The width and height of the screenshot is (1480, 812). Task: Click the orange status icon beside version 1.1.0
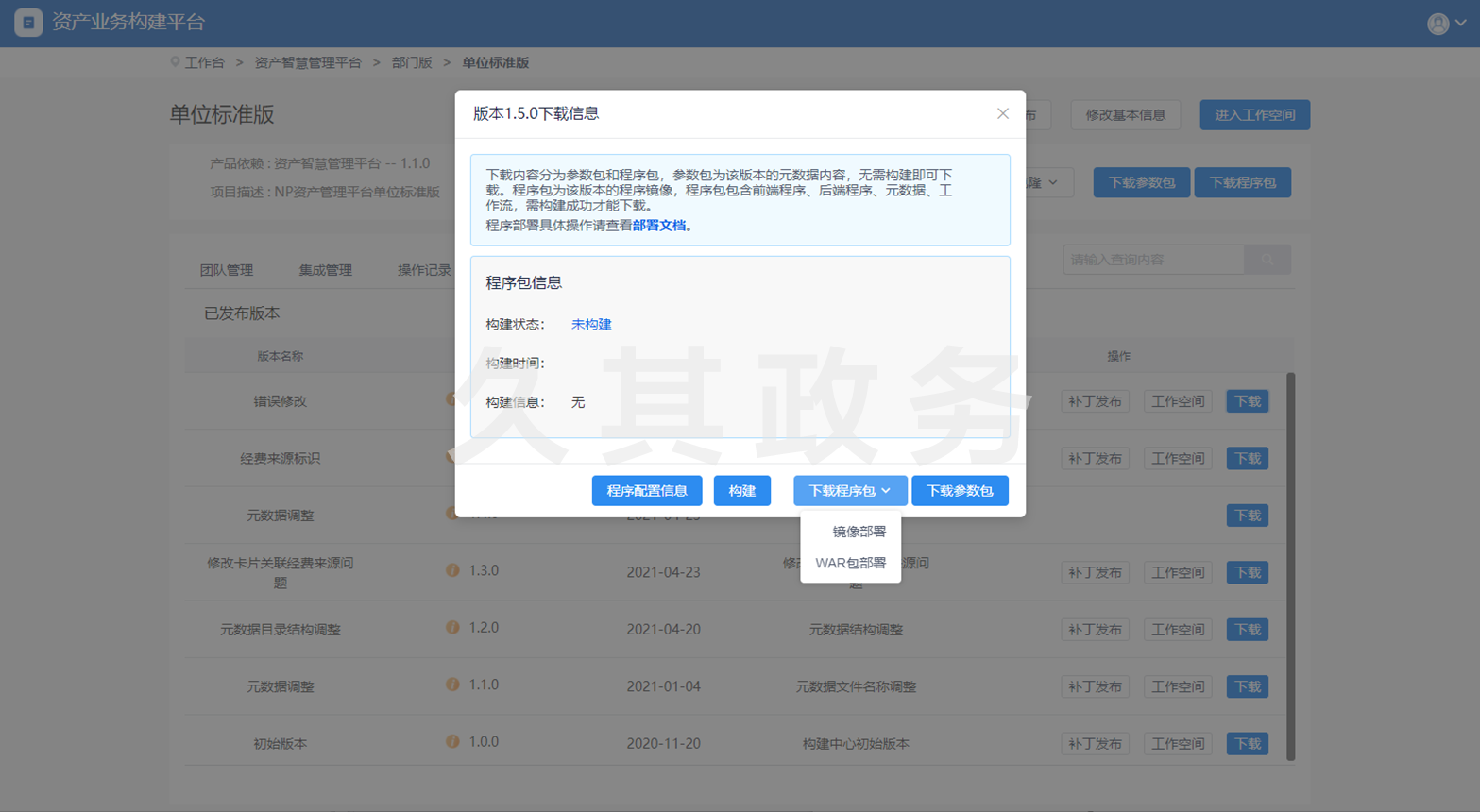[452, 685]
